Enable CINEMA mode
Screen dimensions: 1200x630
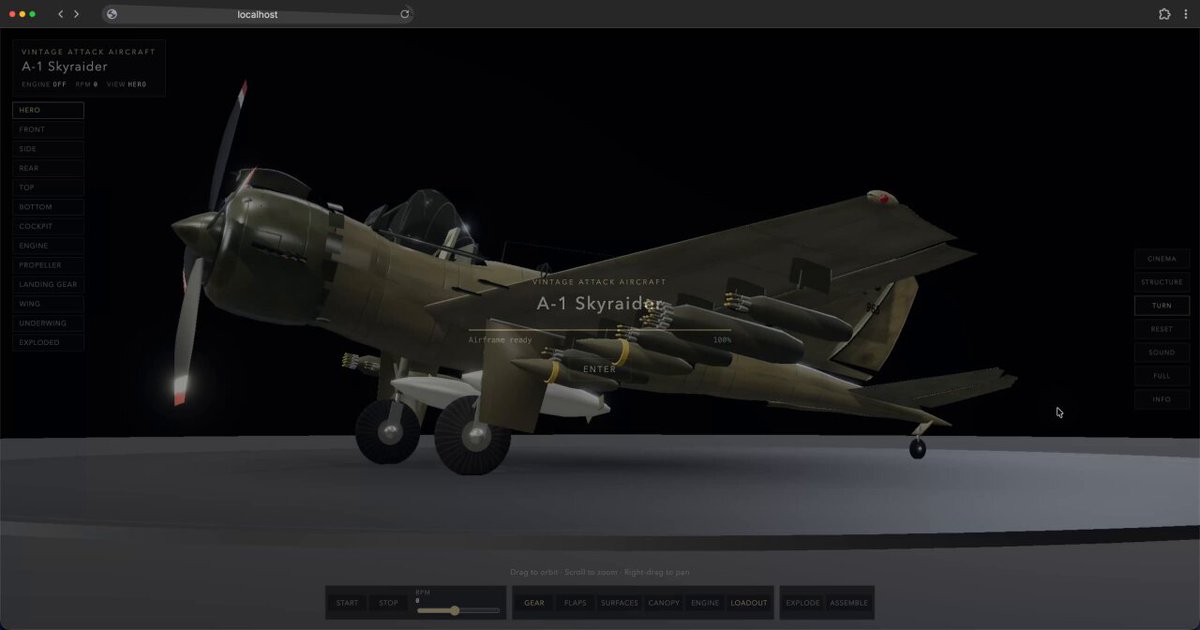point(1162,259)
